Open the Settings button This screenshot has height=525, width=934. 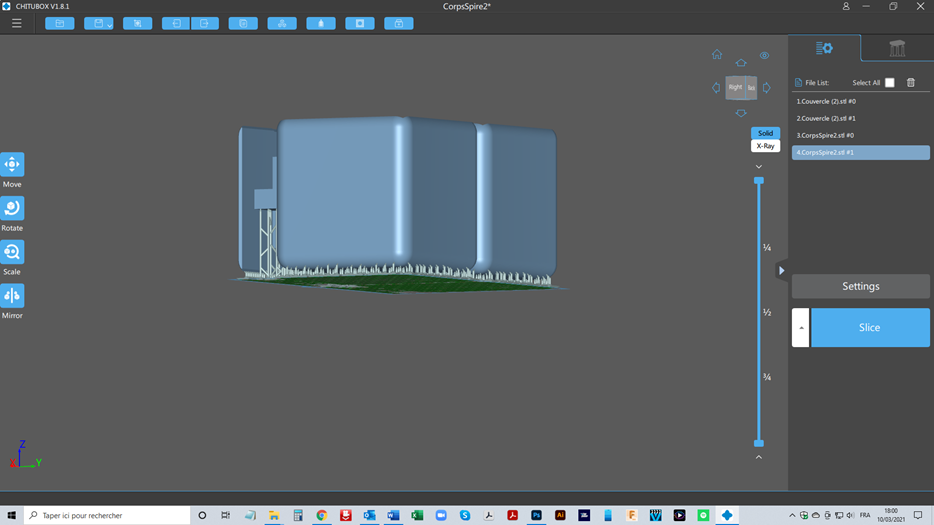[860, 286]
